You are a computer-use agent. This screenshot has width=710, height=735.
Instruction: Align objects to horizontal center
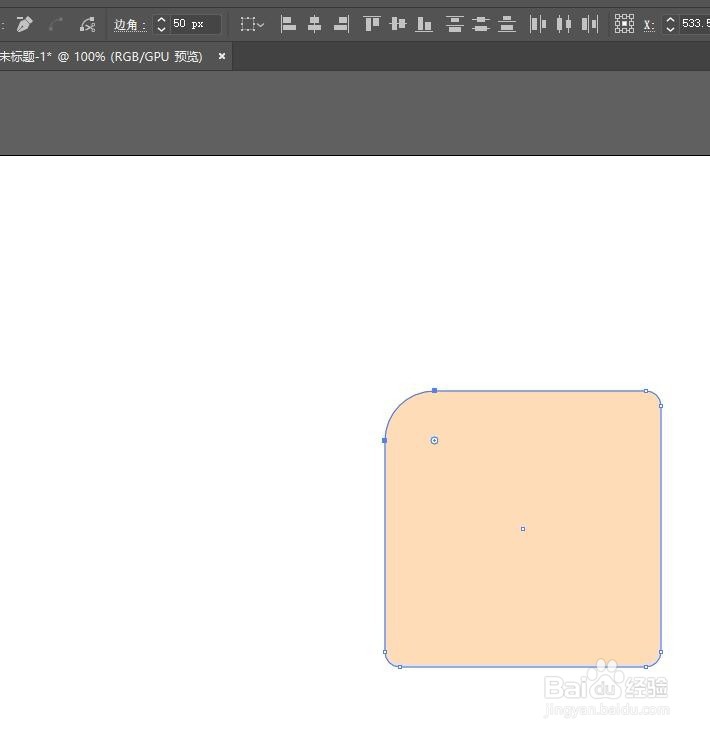[x=314, y=24]
